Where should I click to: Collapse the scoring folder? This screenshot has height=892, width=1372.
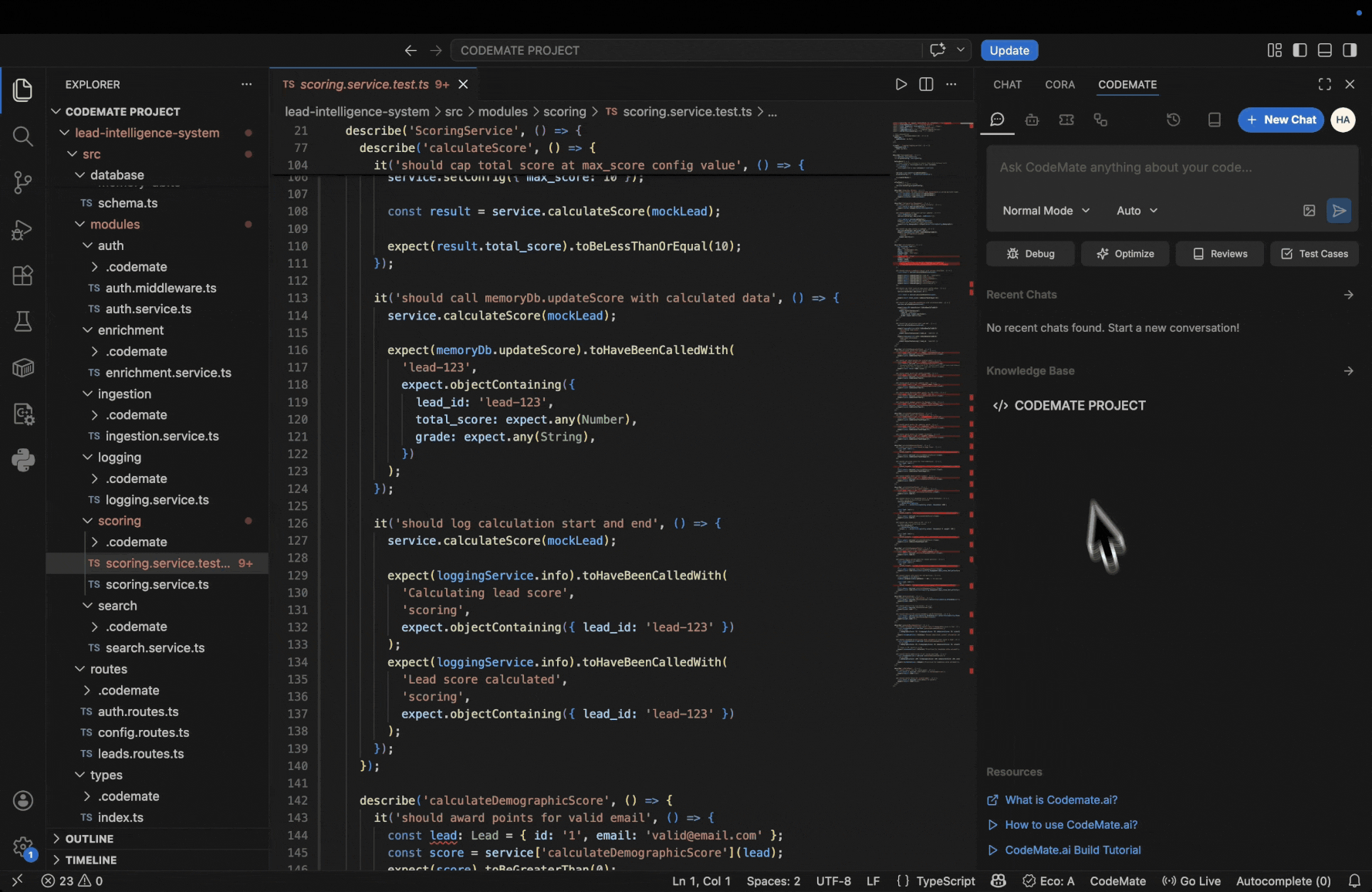(x=119, y=521)
